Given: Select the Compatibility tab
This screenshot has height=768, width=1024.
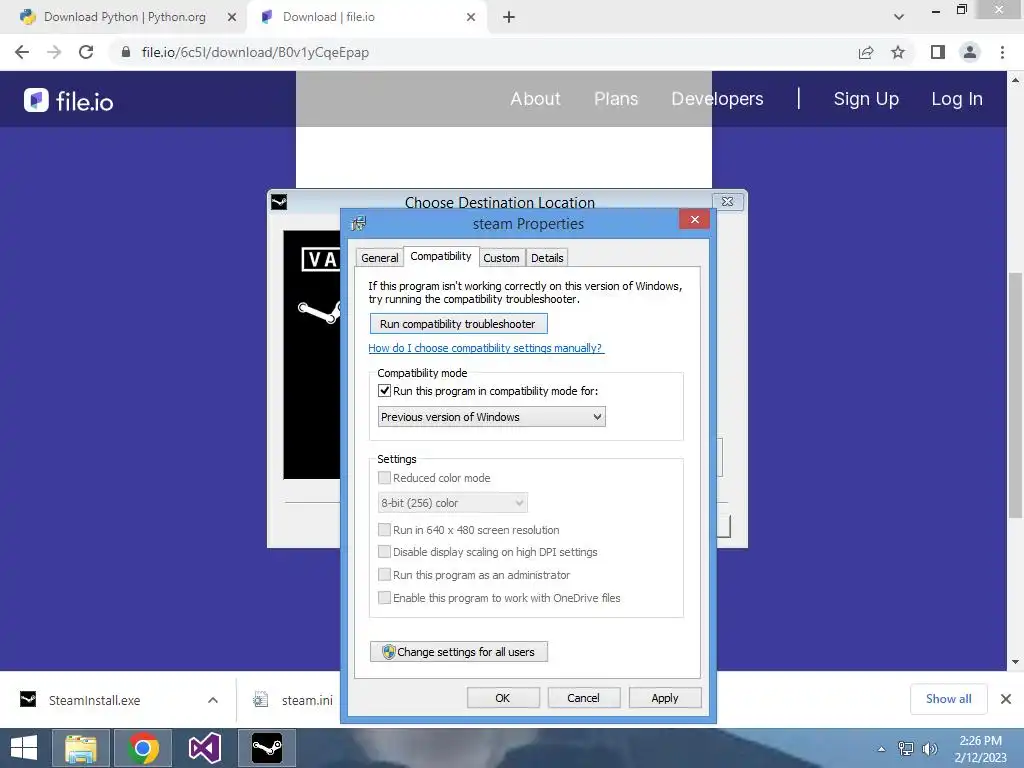Looking at the screenshot, I should point(441,256).
